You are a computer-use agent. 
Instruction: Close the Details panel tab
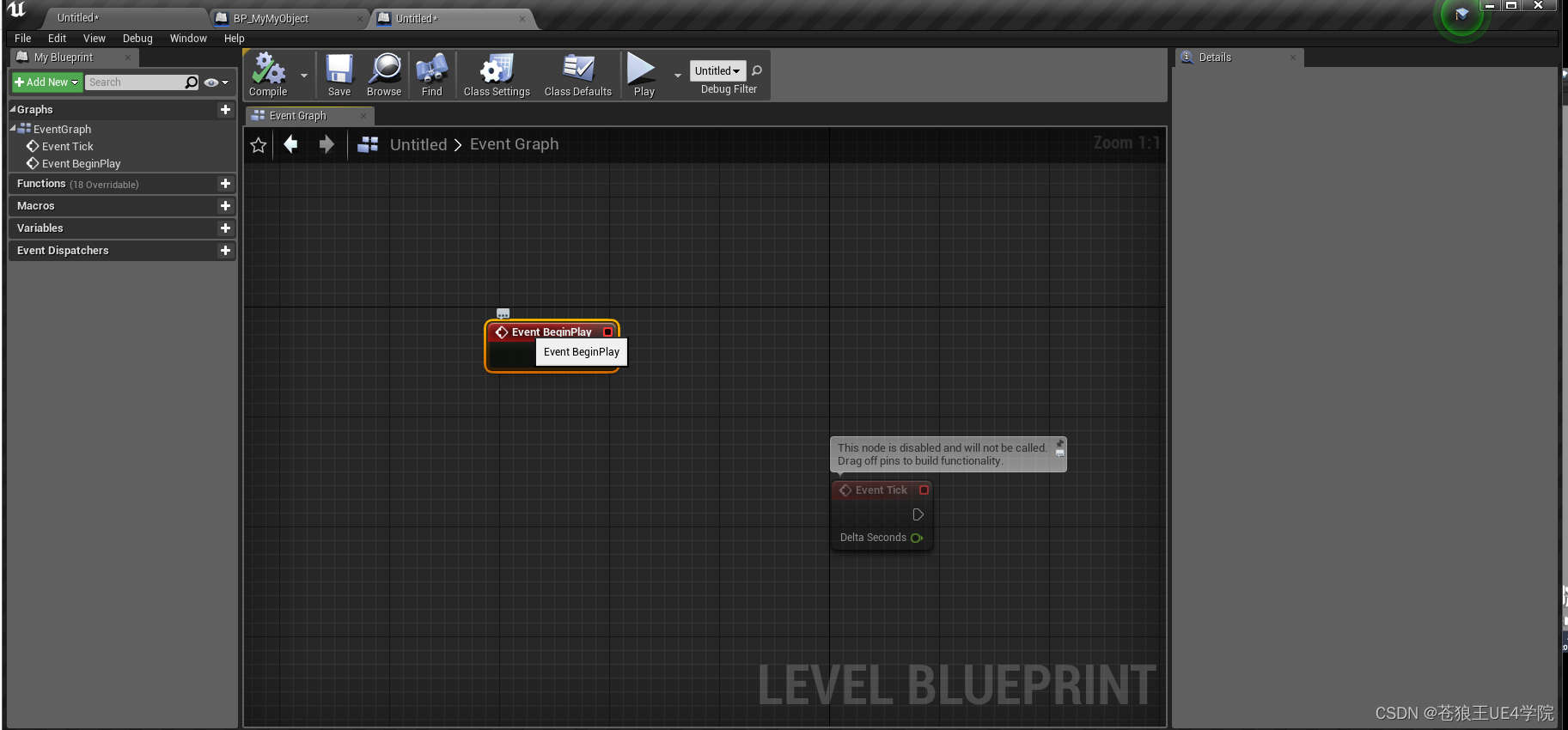(1293, 58)
